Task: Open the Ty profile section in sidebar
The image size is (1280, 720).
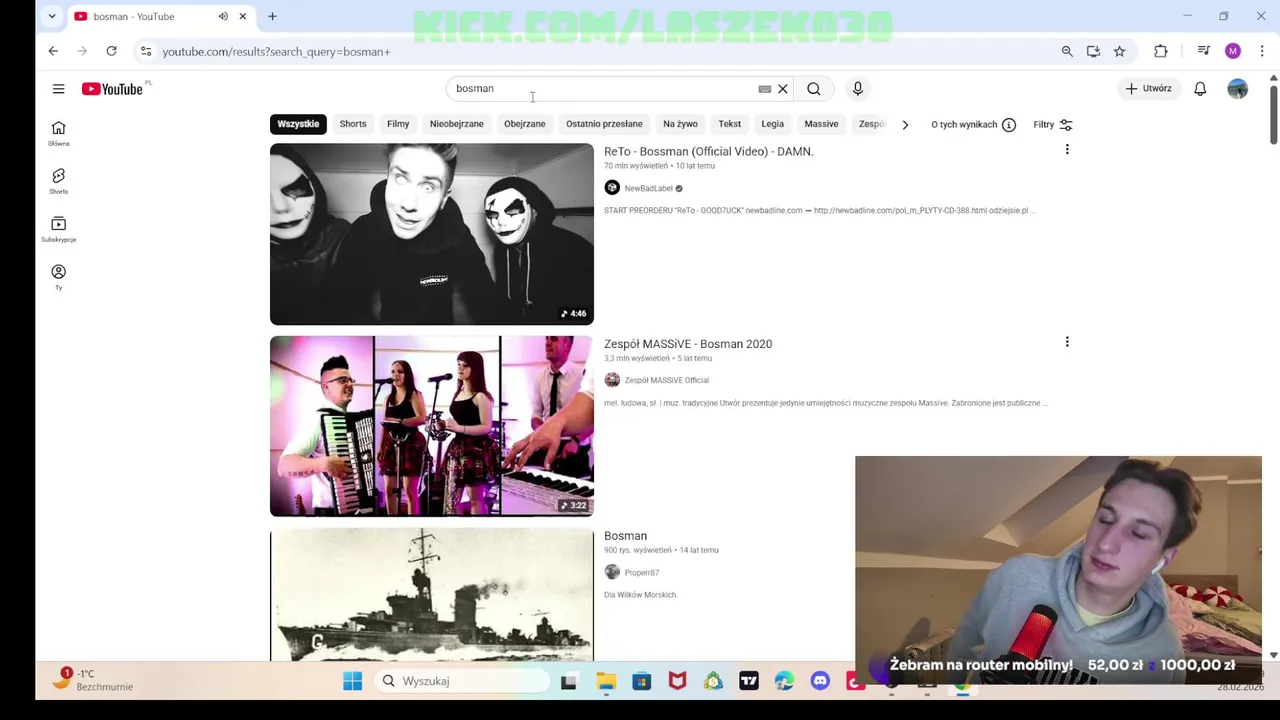Action: 58,277
